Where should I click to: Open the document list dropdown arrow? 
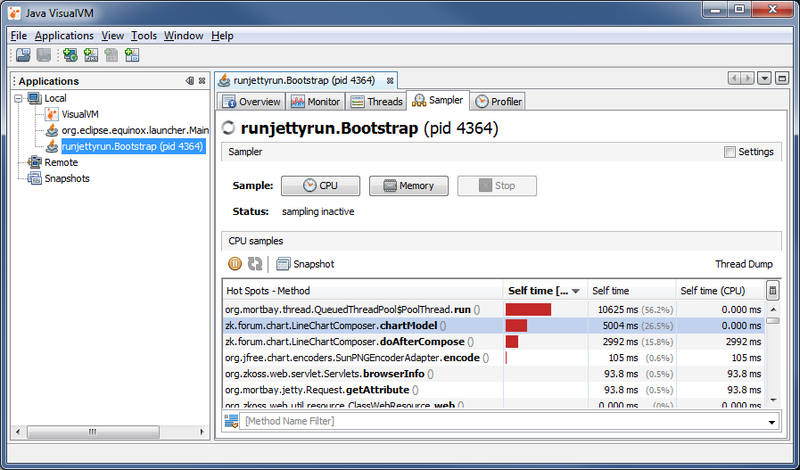click(764, 79)
